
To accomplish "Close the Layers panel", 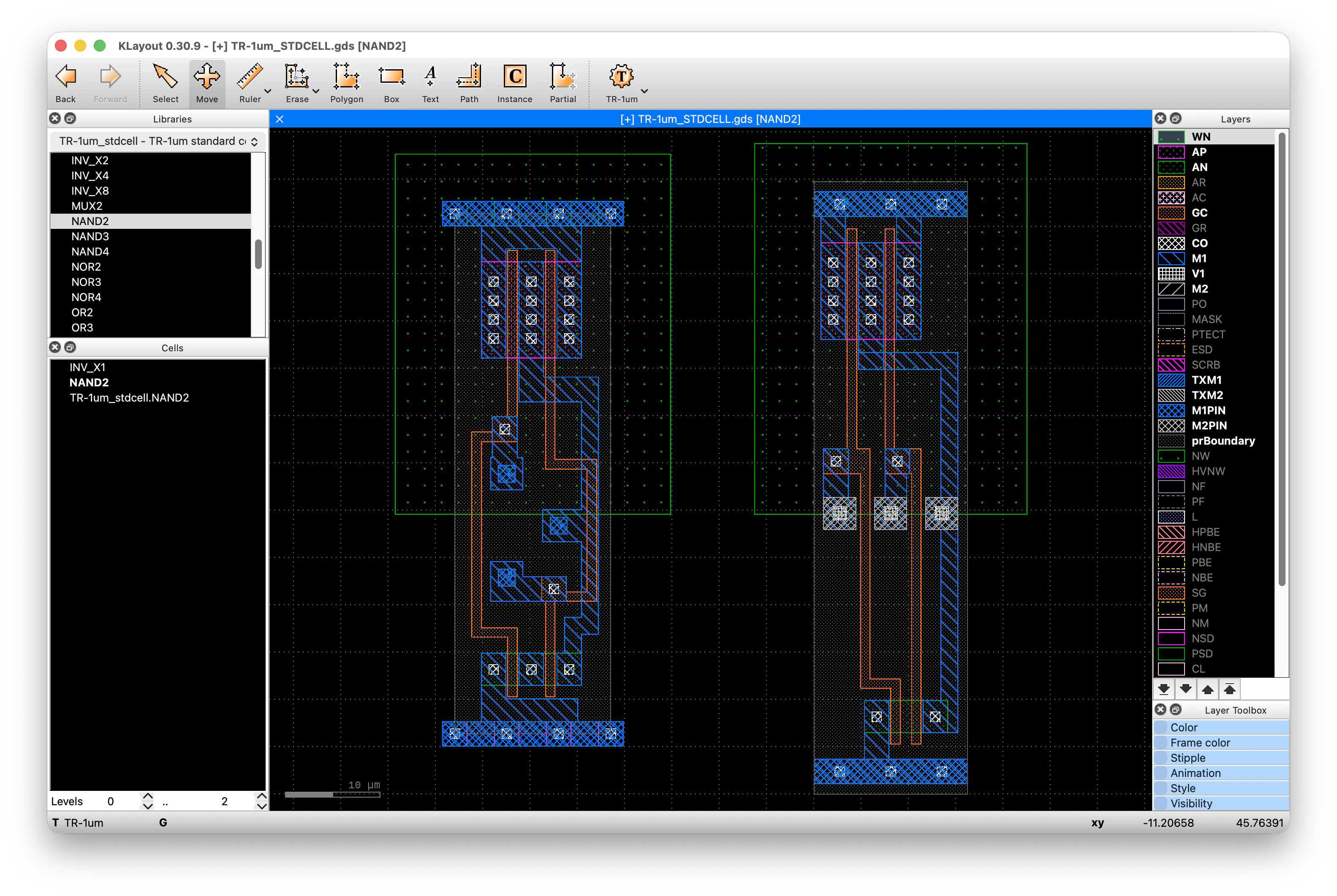I will point(1160,118).
